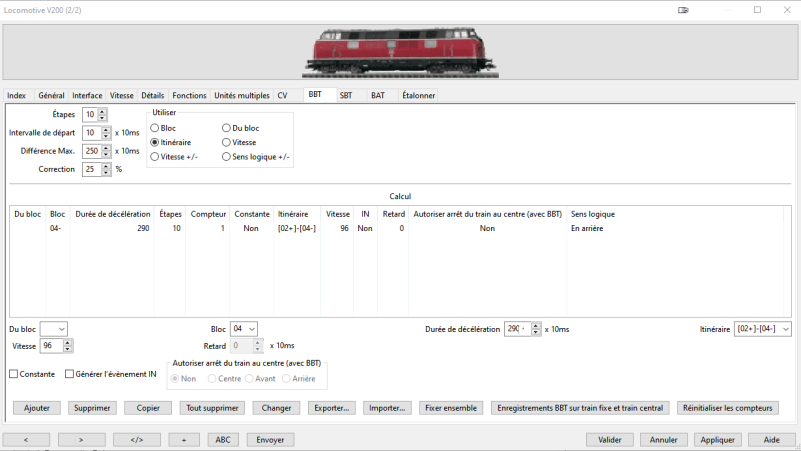The width and height of the screenshot is (801, 451).
Task: Click the previous locomotive '<' button
Action: (x=26, y=440)
